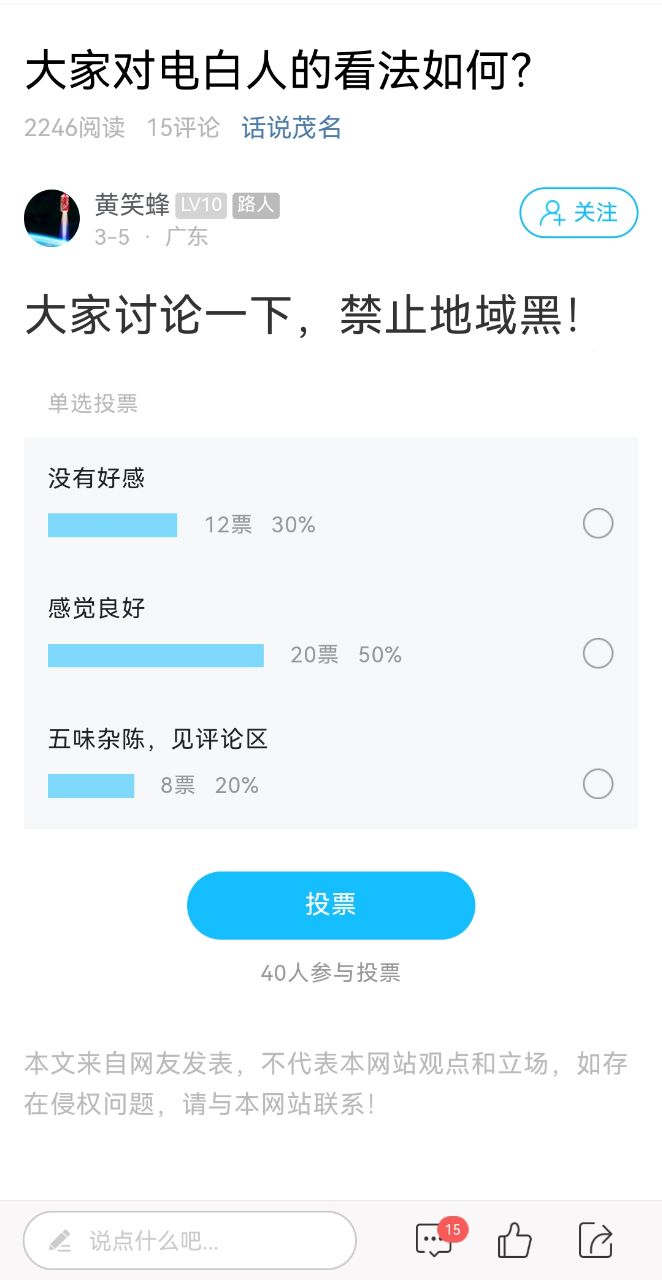Click the author name 黄笑蜂
Screen dimensions: 662x1280
132,205
